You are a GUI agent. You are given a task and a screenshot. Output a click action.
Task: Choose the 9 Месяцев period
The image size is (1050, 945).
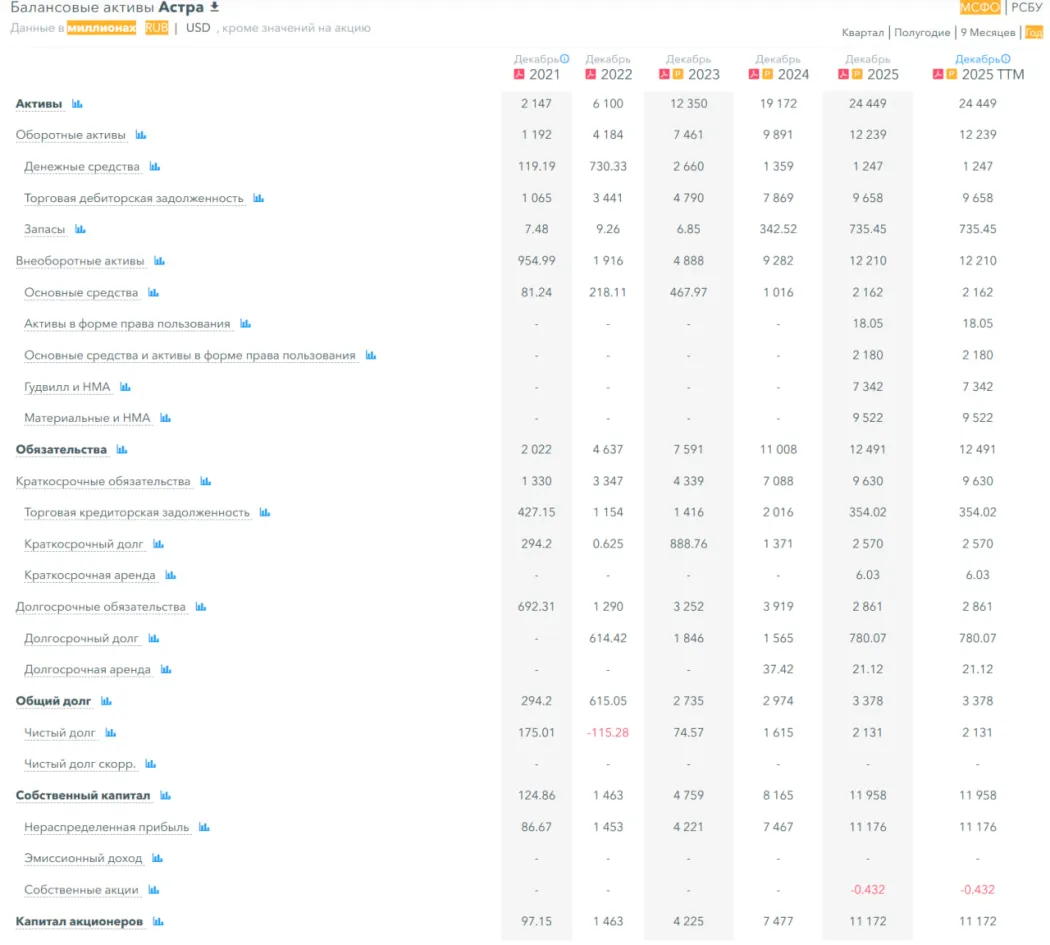987,33
